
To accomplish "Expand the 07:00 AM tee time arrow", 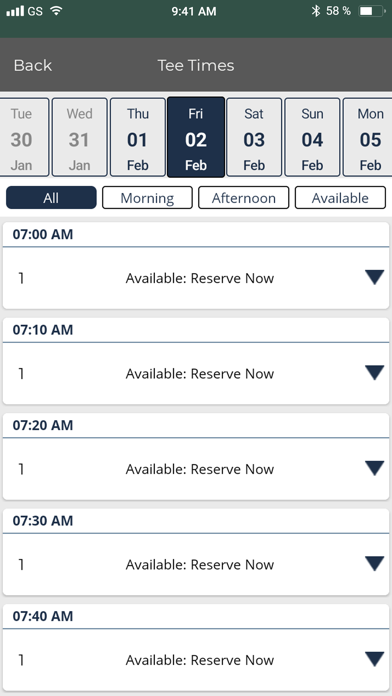I will click(x=374, y=278).
